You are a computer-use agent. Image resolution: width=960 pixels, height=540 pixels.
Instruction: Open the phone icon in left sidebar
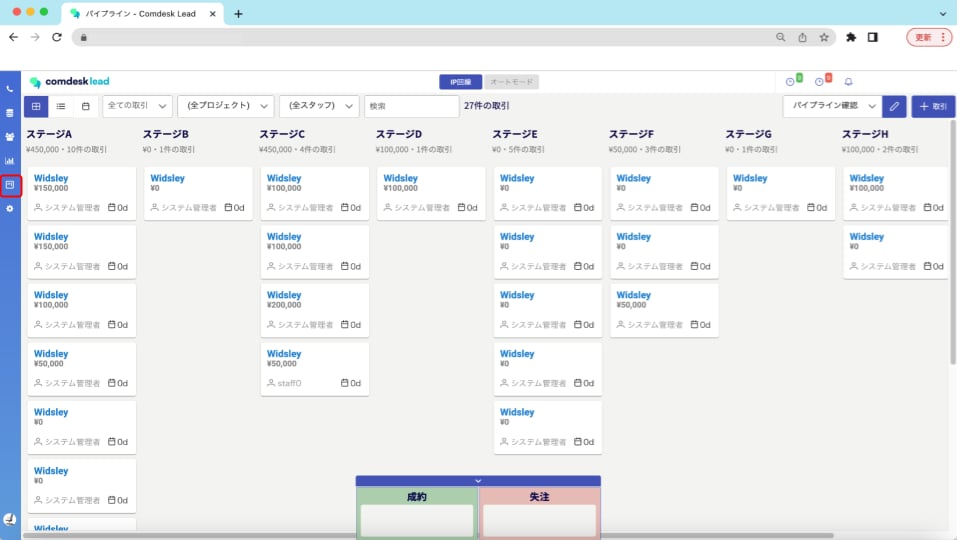(x=10, y=89)
